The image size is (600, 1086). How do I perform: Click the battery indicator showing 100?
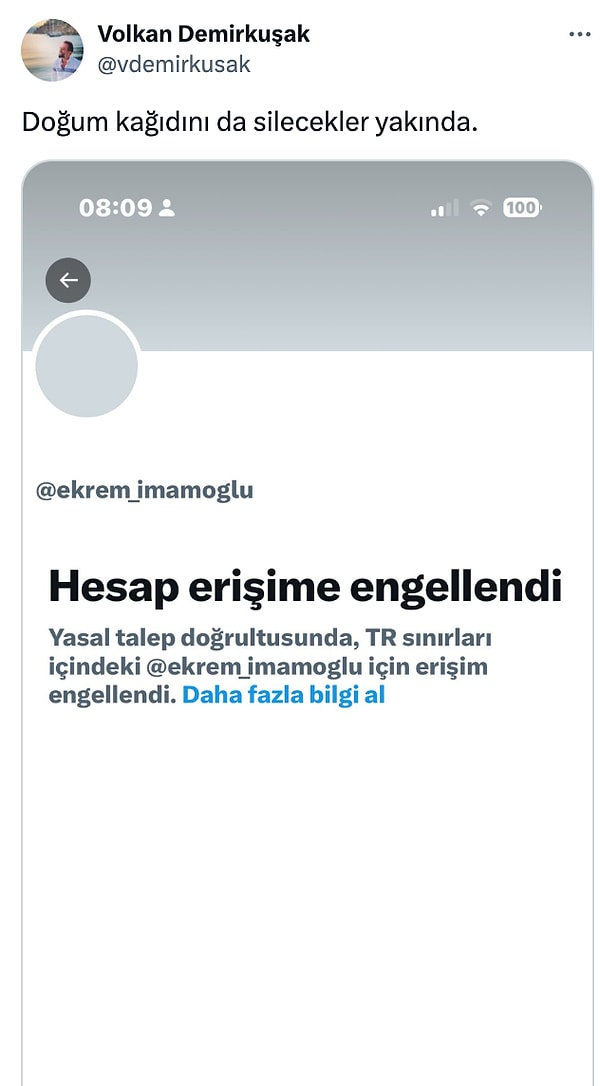point(522,207)
